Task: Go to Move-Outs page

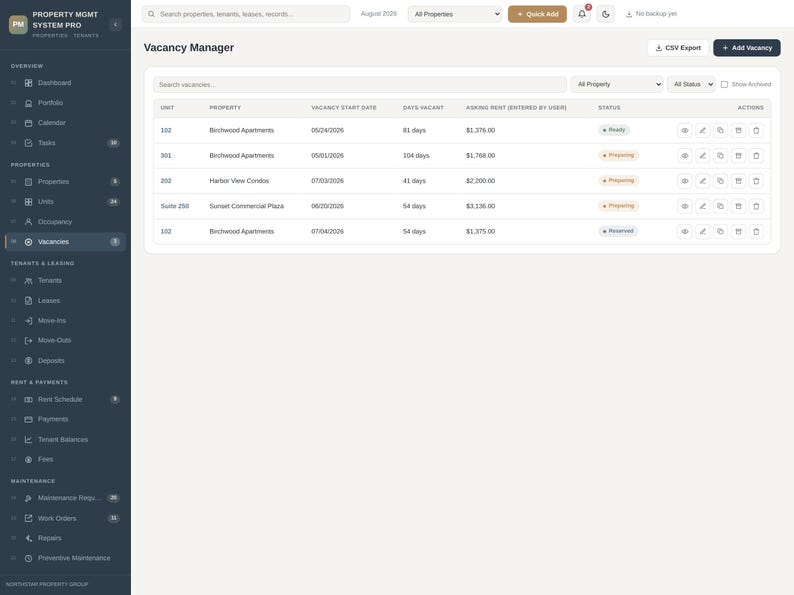Action: [x=65, y=340]
